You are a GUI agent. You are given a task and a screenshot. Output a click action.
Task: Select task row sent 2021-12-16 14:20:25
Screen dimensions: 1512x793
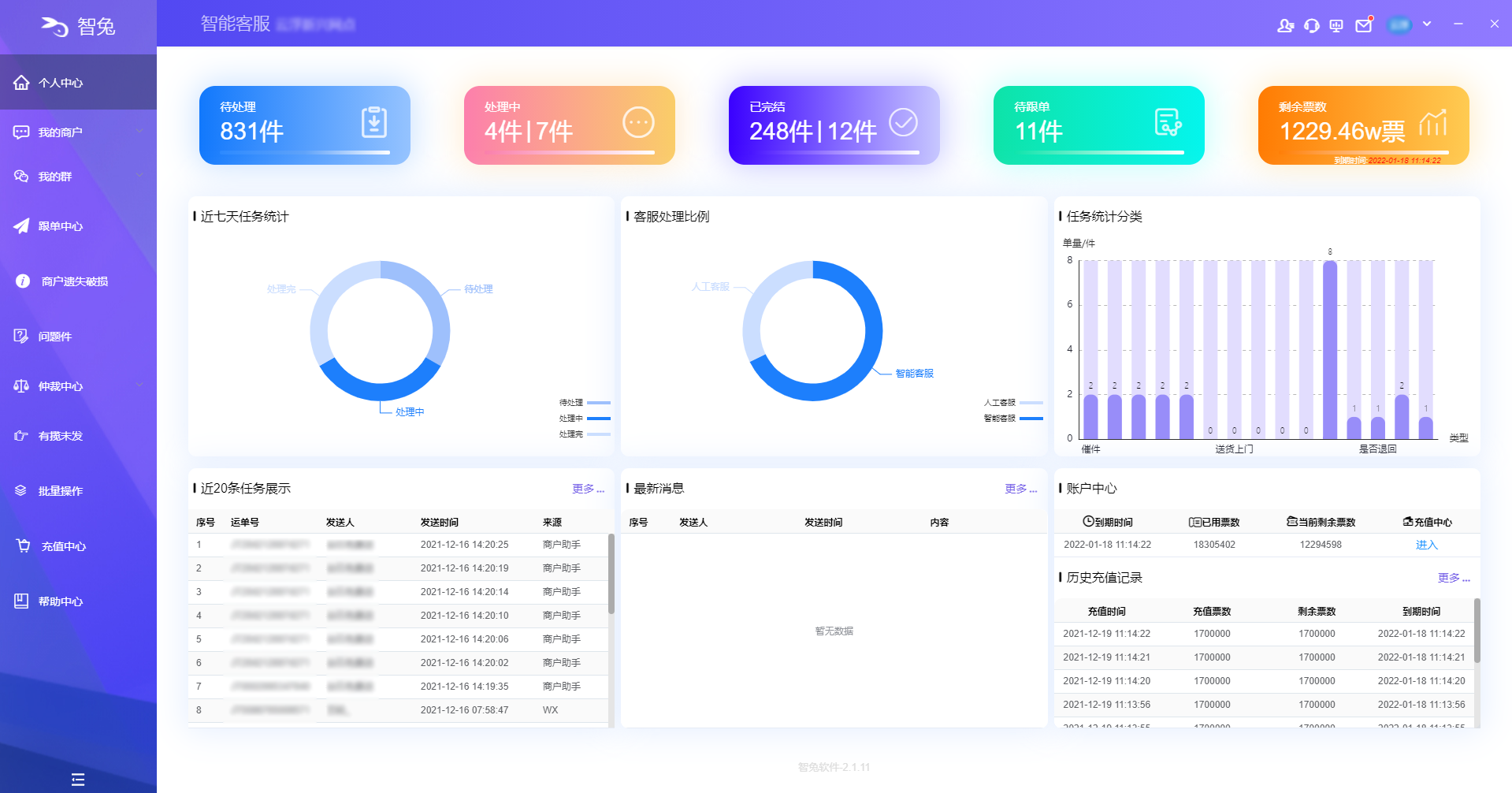398,545
